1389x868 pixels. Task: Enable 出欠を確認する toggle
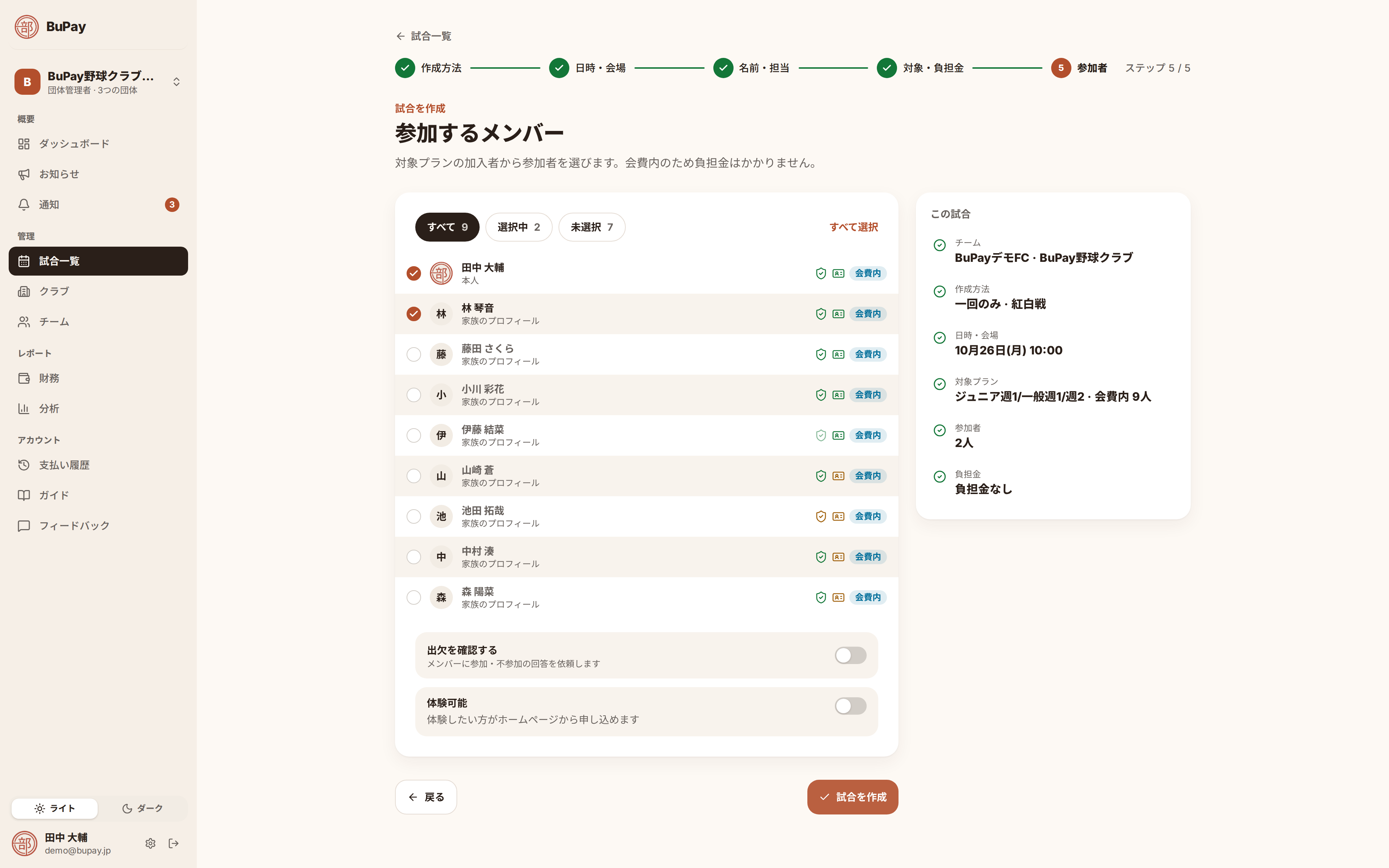[x=850, y=655]
